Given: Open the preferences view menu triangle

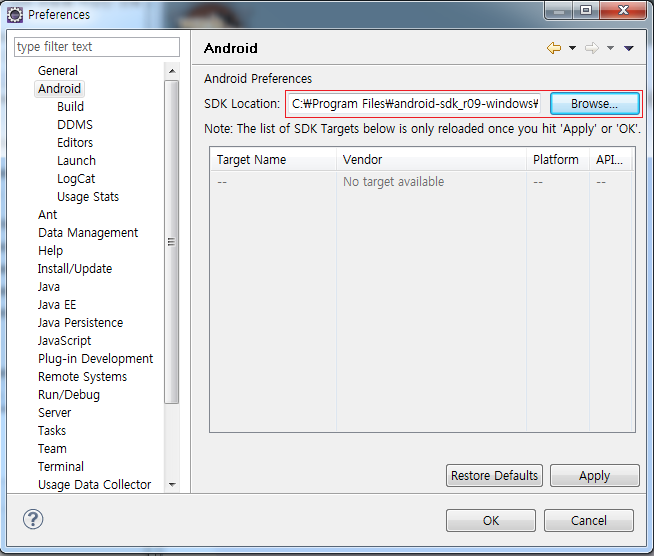Looking at the screenshot, I should click(x=629, y=48).
